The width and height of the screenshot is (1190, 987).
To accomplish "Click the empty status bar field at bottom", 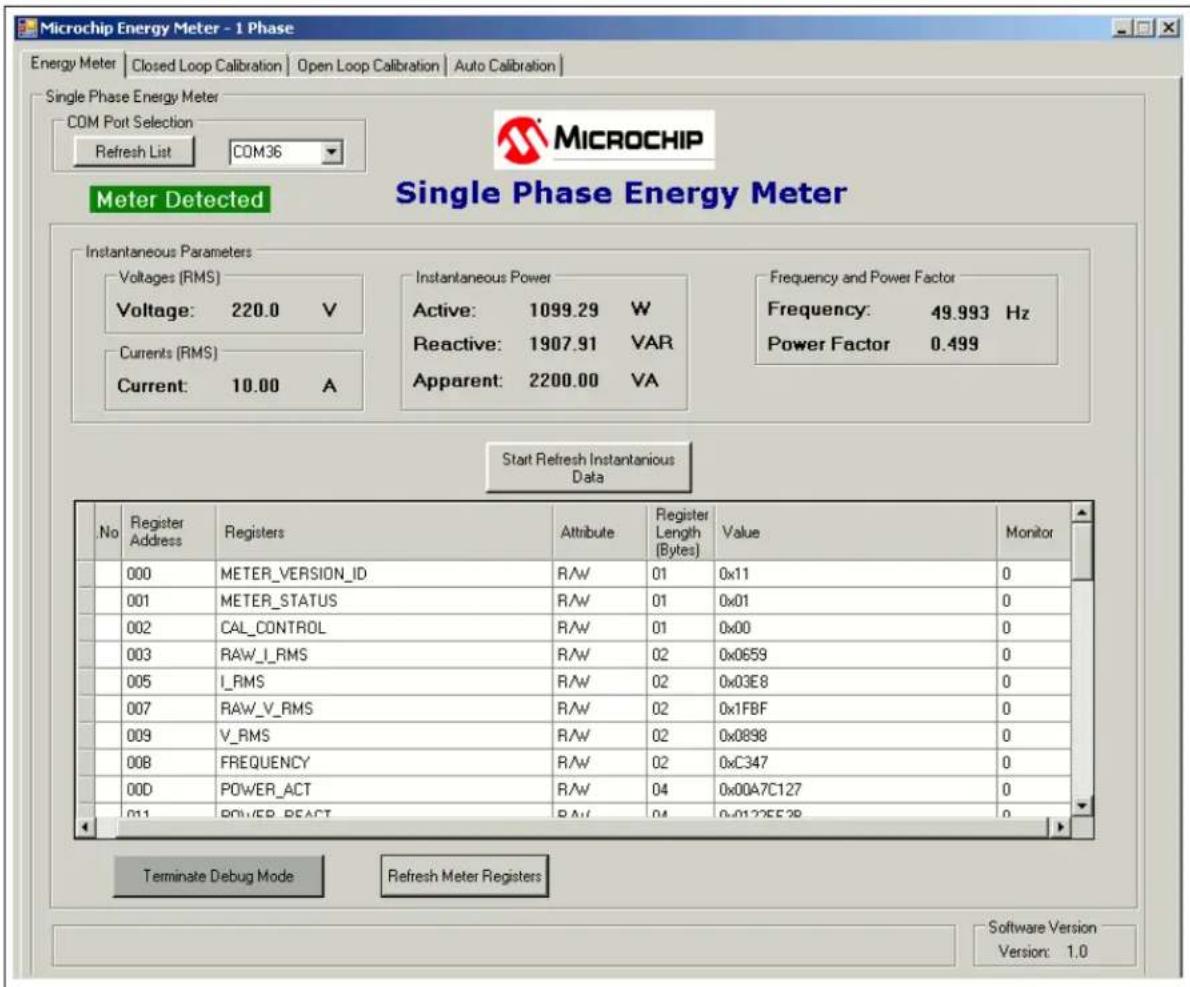I will (x=504, y=945).
